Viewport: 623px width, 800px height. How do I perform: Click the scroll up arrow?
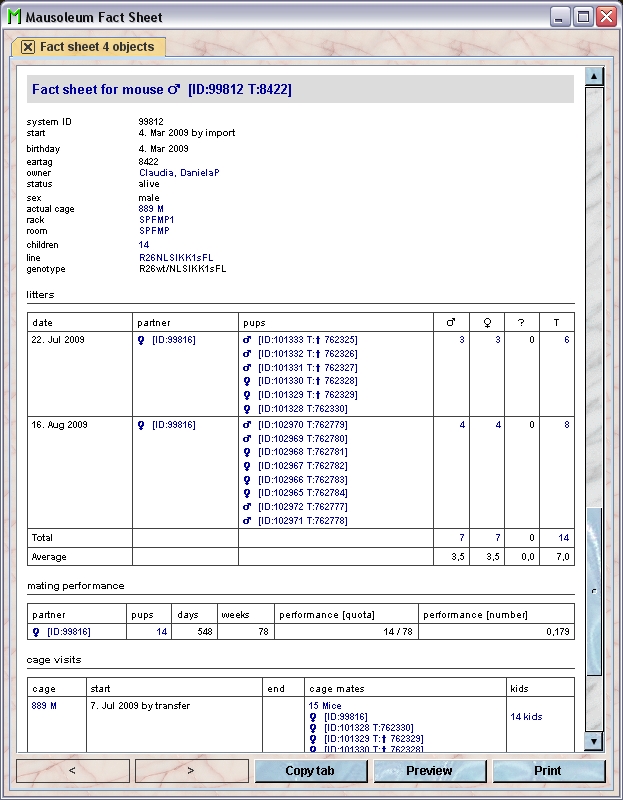[594, 77]
